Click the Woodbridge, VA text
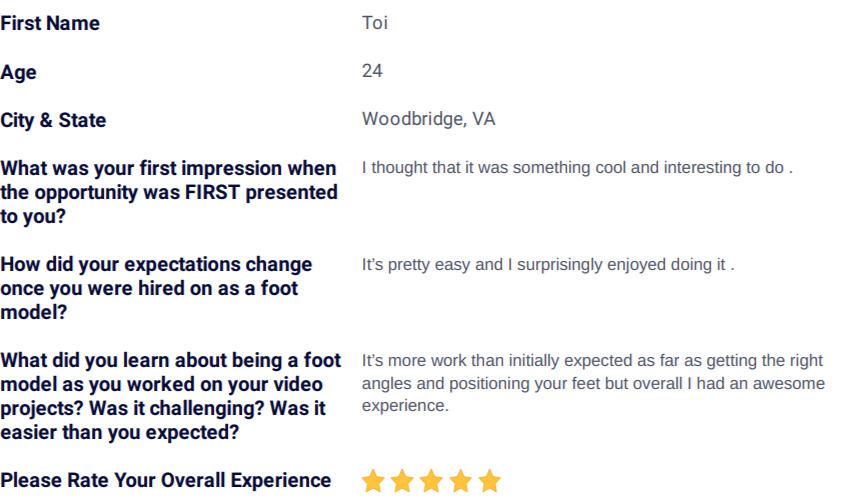 tap(429, 119)
